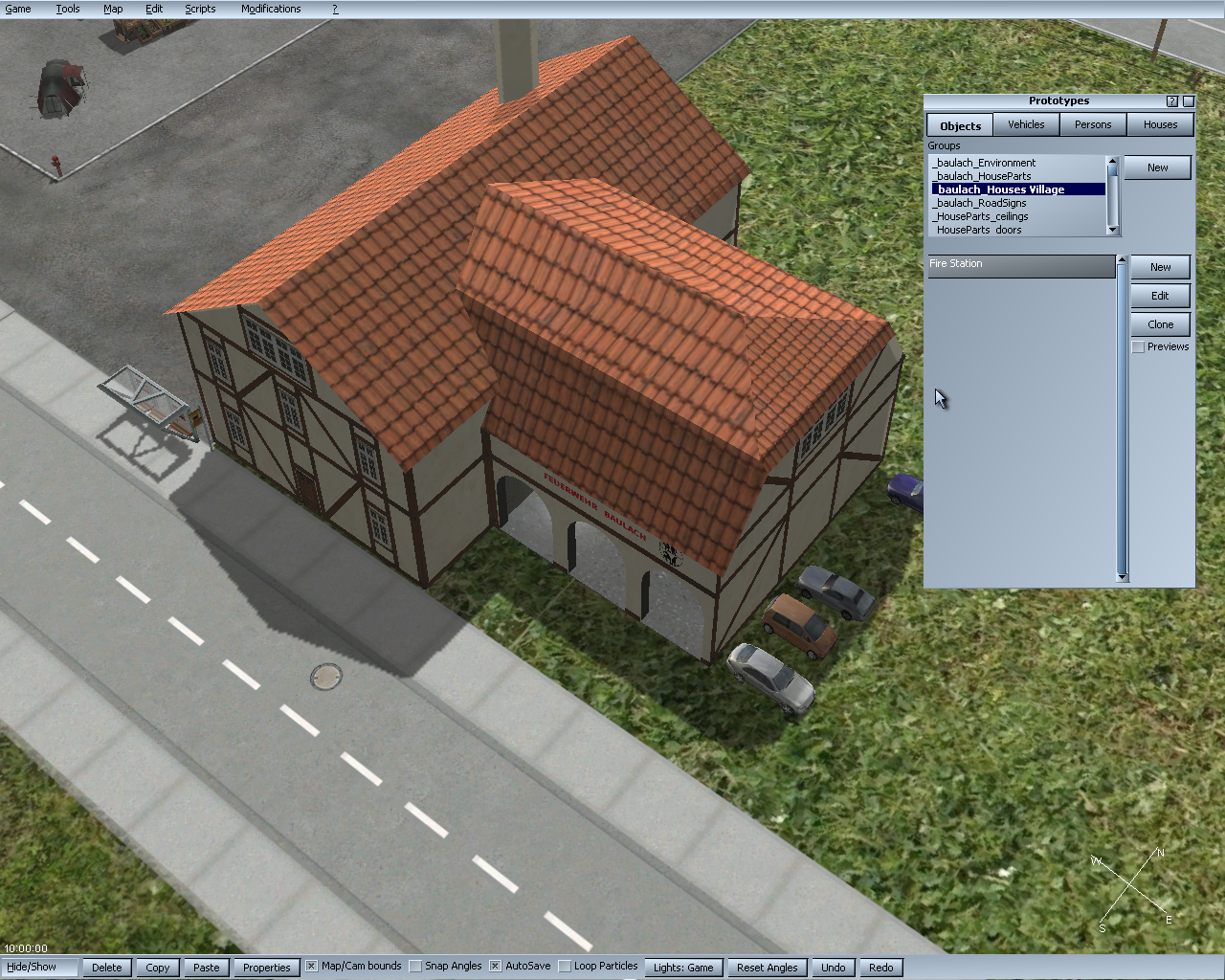Viewport: 1225px width, 980px height.
Task: Enable the Previews checkbox
Action: click(1138, 347)
